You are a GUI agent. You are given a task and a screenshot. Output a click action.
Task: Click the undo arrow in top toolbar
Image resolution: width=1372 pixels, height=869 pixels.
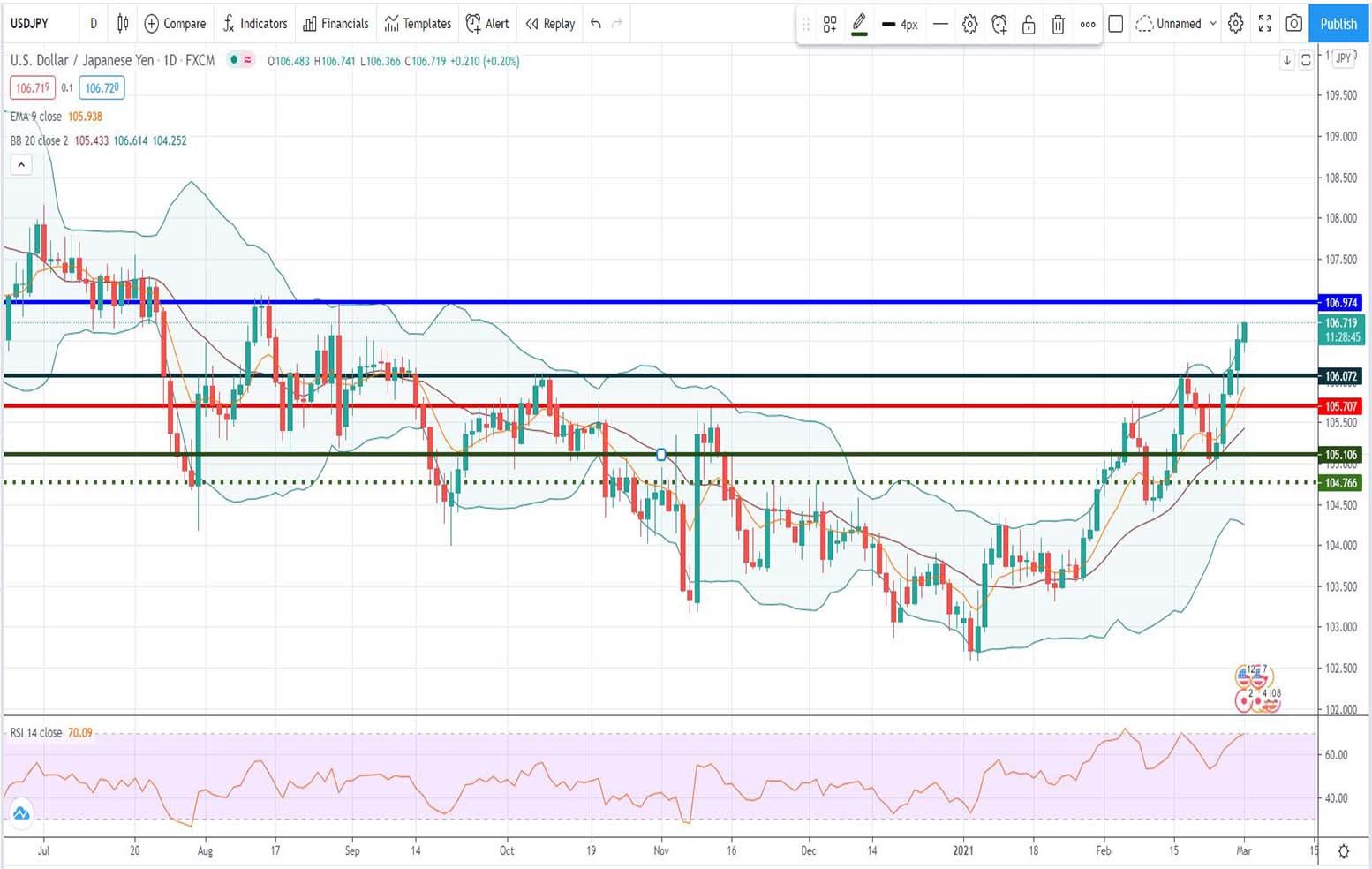596,24
